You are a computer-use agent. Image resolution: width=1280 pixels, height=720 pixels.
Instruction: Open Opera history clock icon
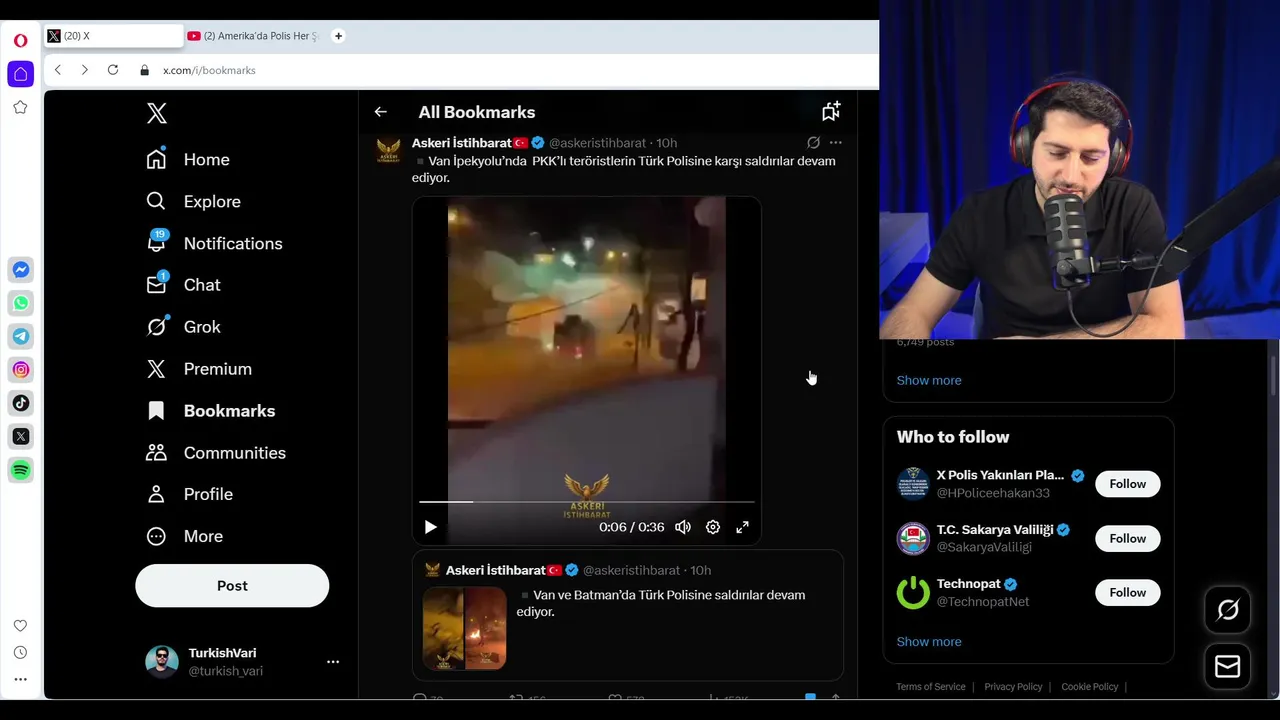click(21, 653)
